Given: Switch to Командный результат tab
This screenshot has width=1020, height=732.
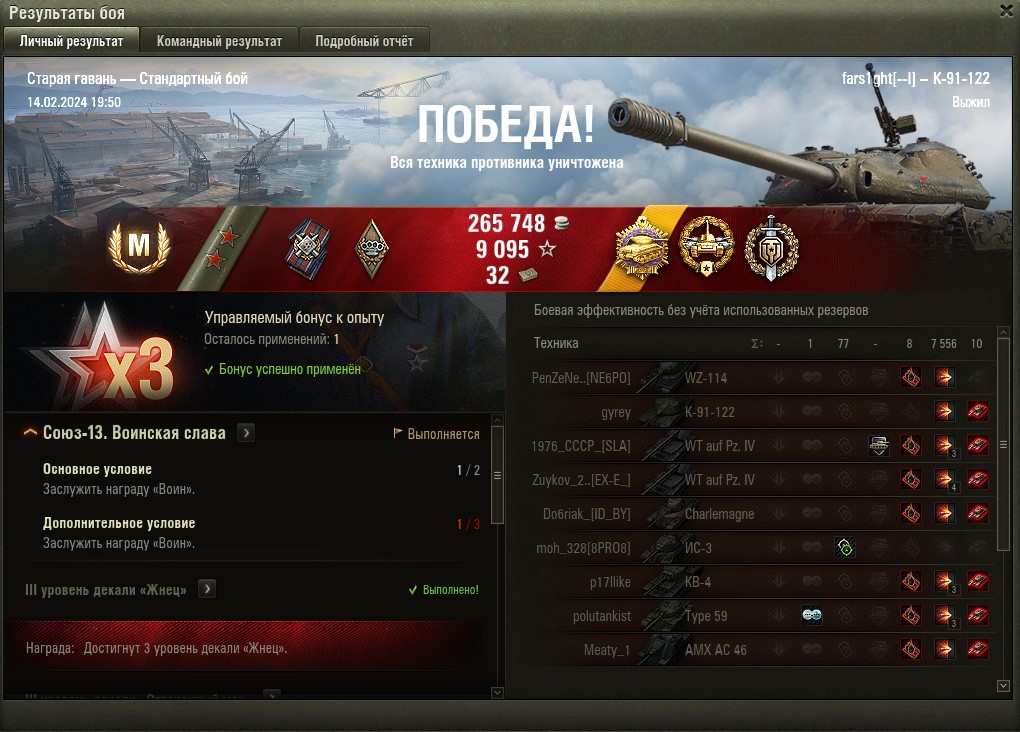Looking at the screenshot, I should (x=219, y=41).
